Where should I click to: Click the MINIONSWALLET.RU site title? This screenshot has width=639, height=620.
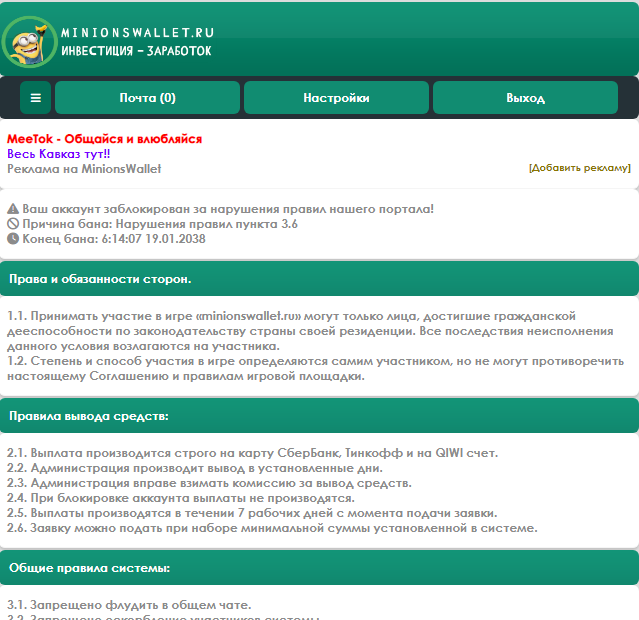137,33
